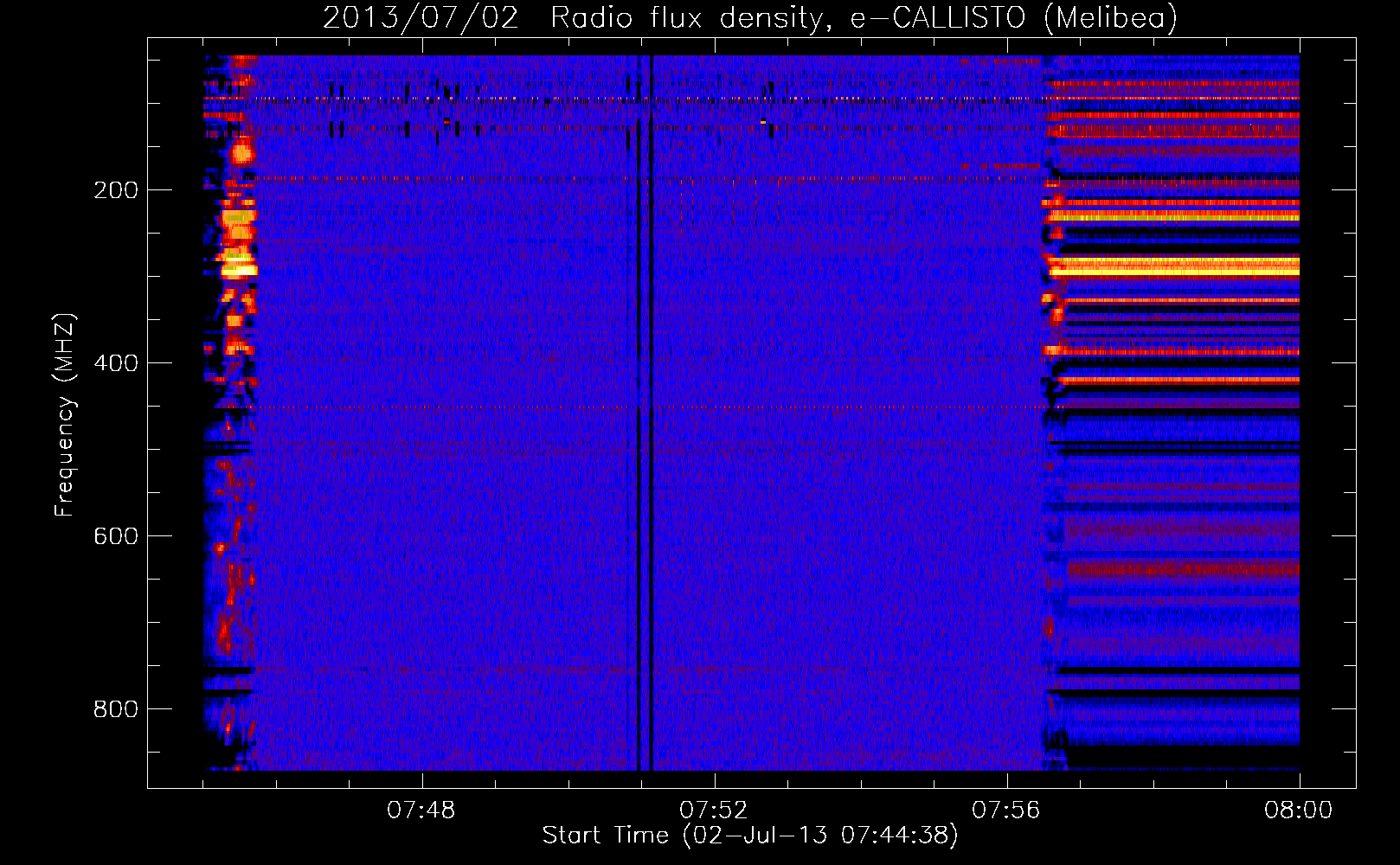Click the Frequency (MHZ) axis title
1400x865 pixels.
(65, 415)
